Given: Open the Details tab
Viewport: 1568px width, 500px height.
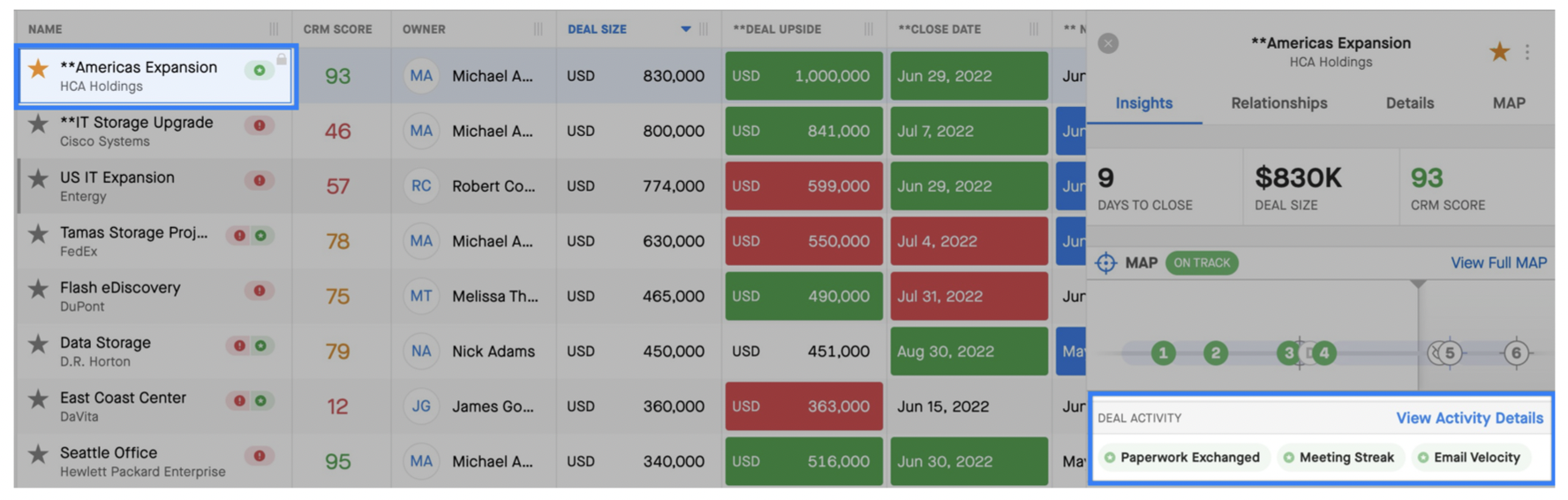Looking at the screenshot, I should point(1410,103).
